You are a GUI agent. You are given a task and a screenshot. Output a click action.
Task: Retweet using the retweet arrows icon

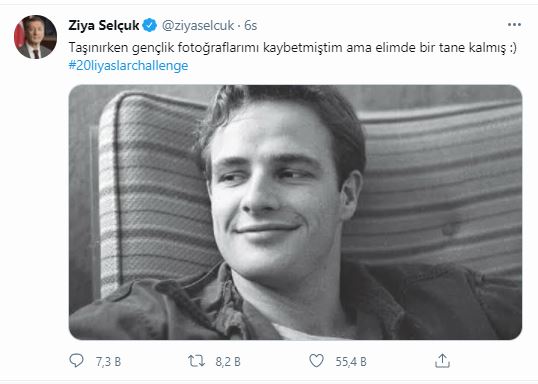pyautogui.click(x=196, y=361)
